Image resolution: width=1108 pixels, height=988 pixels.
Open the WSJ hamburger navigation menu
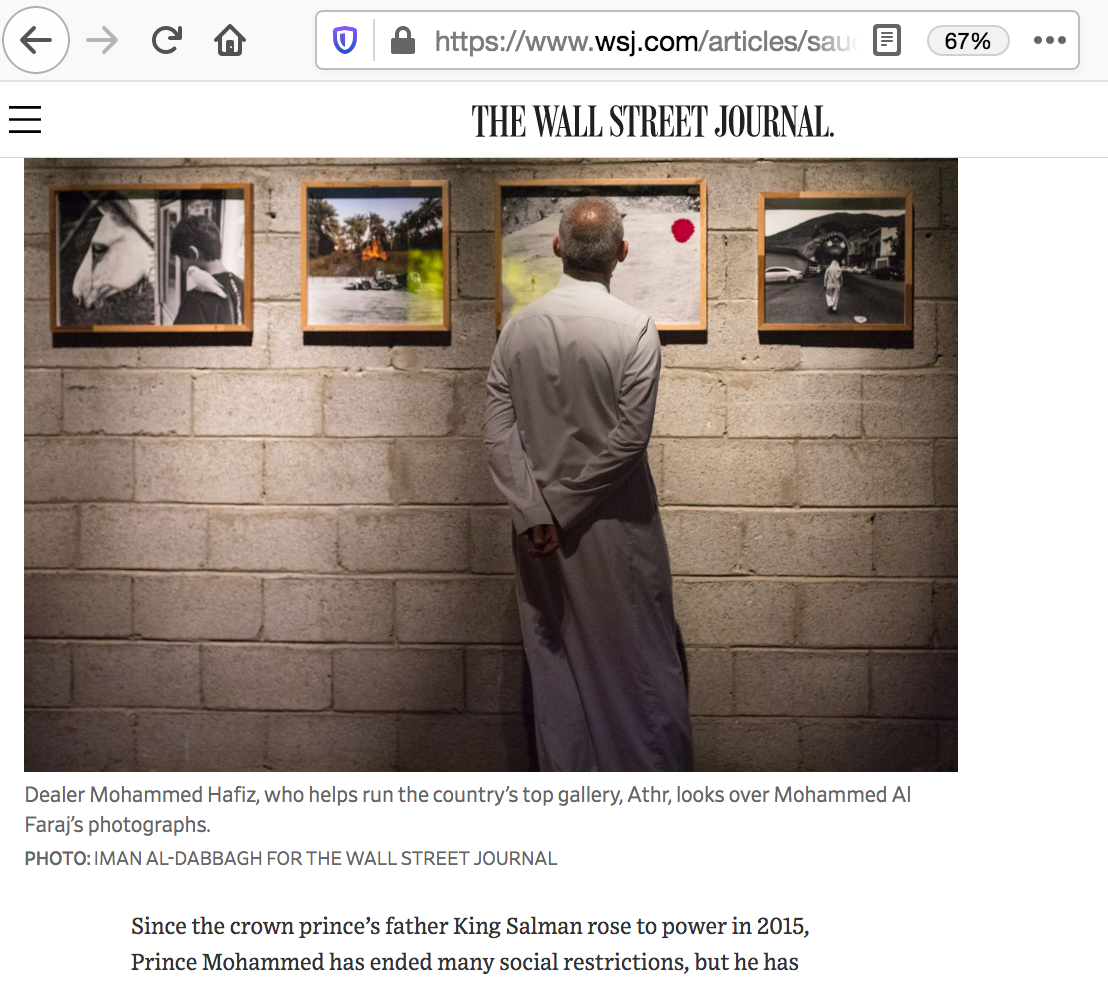[x=25, y=119]
